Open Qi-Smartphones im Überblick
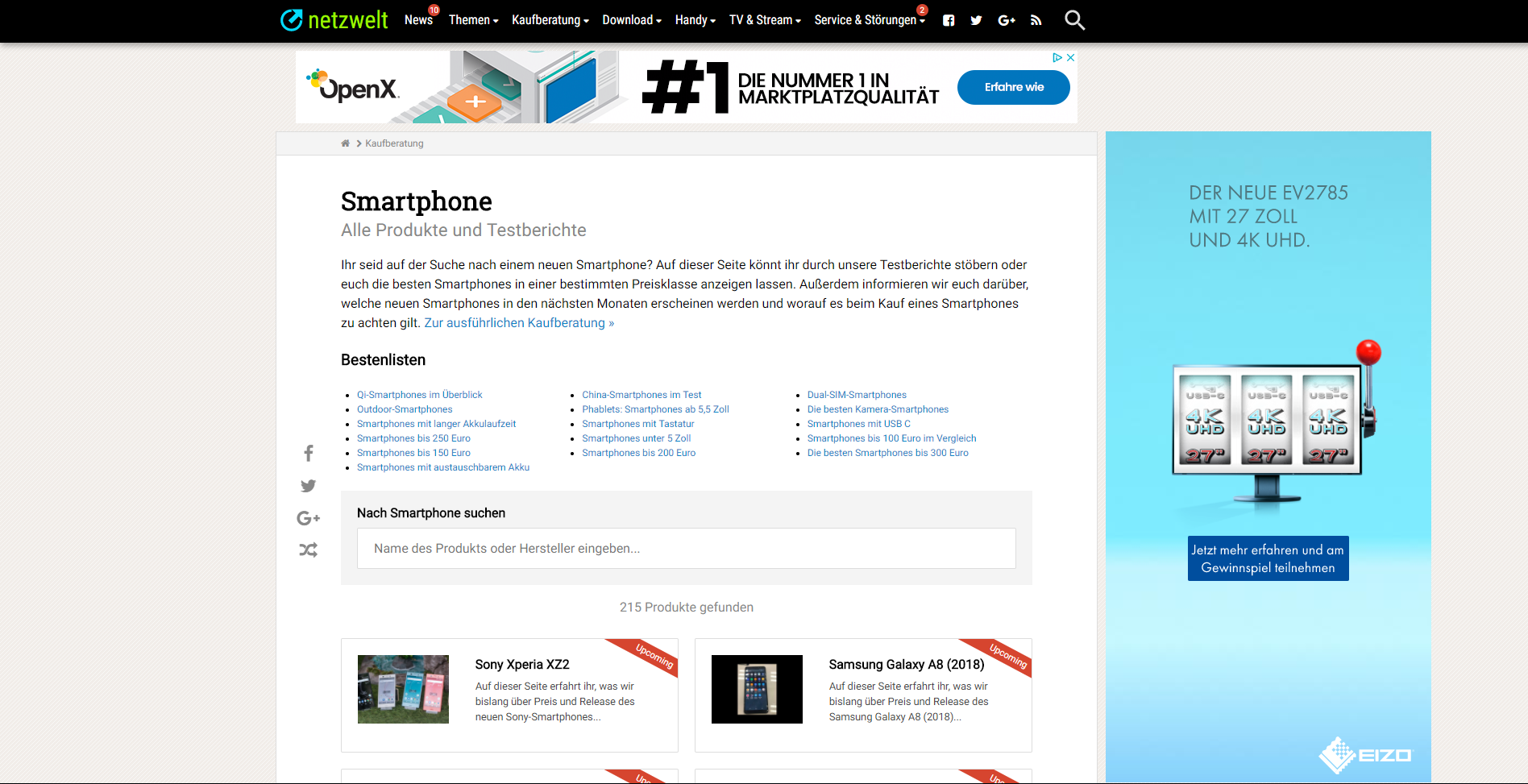 pos(420,395)
